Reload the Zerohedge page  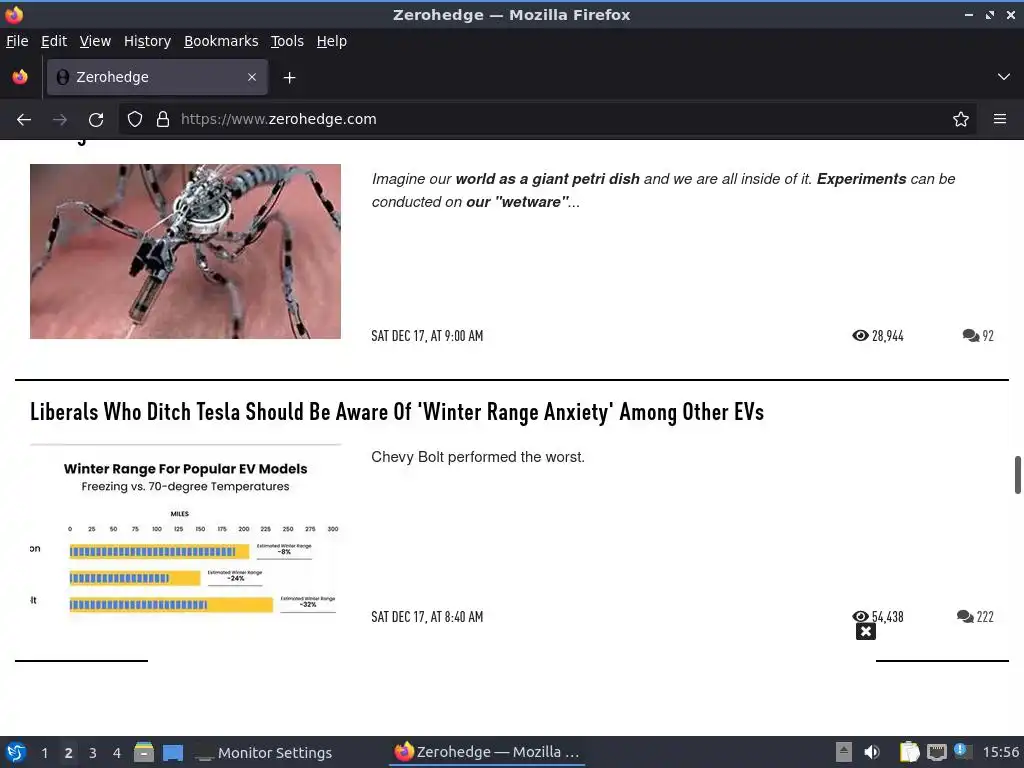point(96,120)
